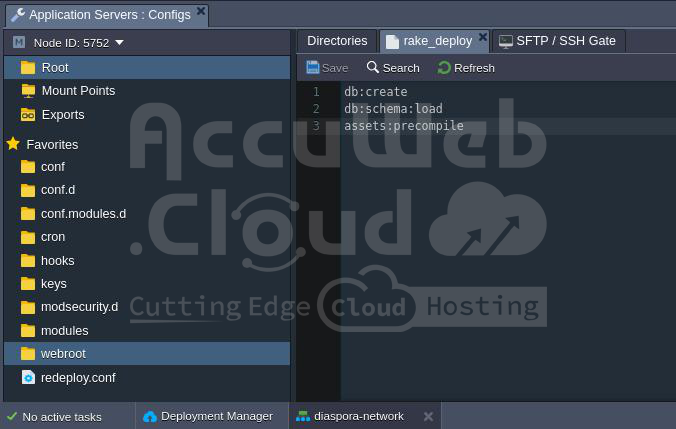Viewport: 676px width, 429px height.
Task: Open the Node ID 5752 dropdown
Action: [119, 43]
